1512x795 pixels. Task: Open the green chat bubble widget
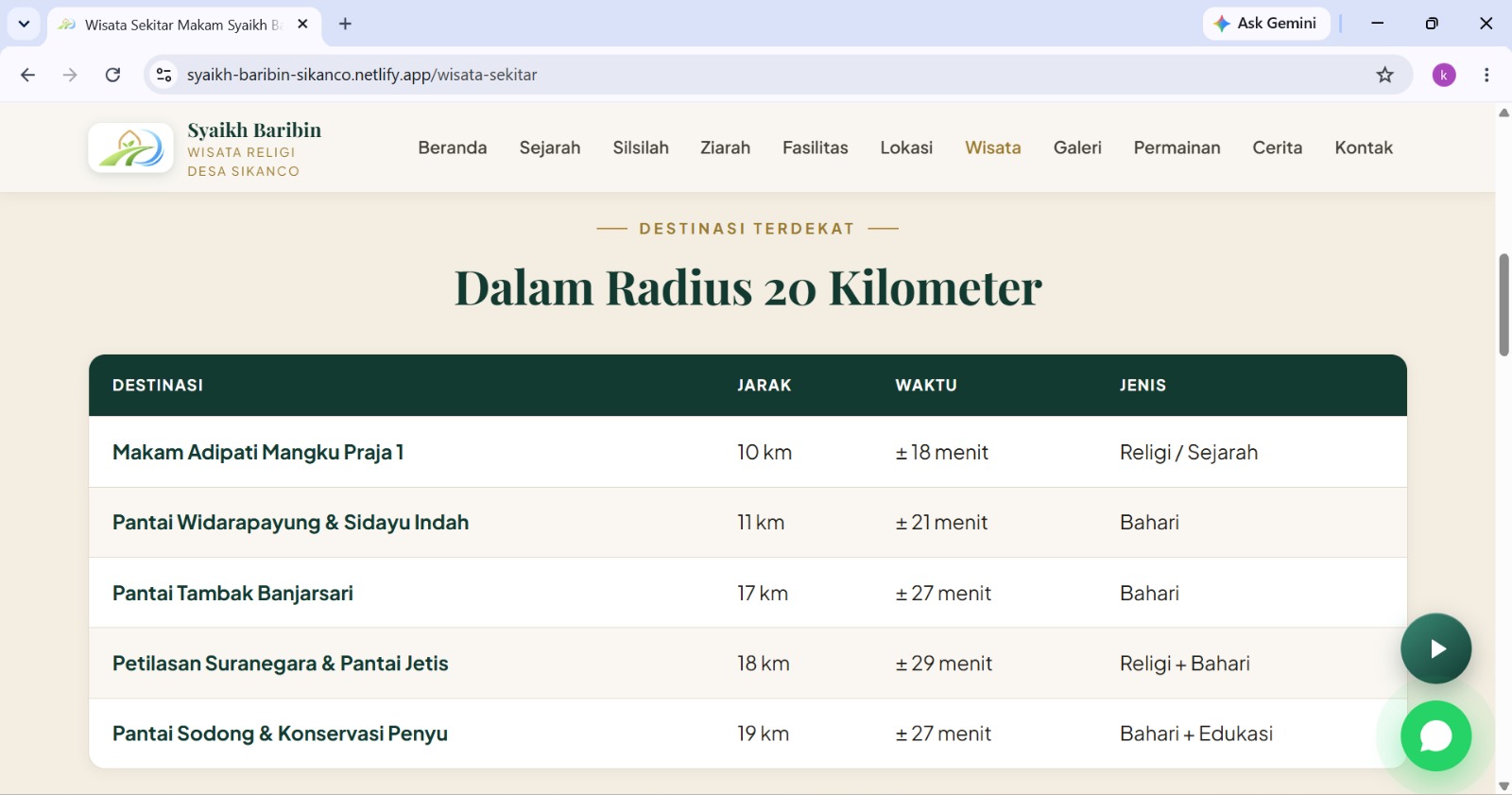tap(1435, 735)
